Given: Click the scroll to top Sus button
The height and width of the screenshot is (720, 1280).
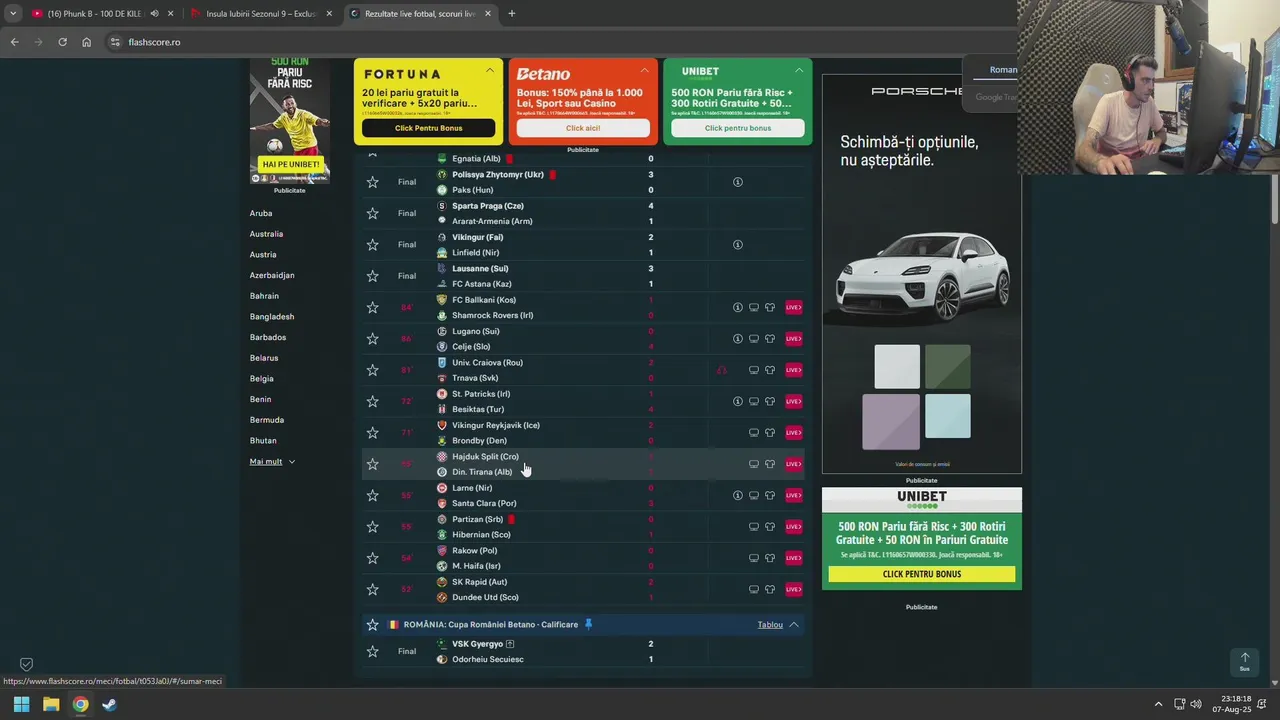Looking at the screenshot, I should click(x=1245, y=662).
